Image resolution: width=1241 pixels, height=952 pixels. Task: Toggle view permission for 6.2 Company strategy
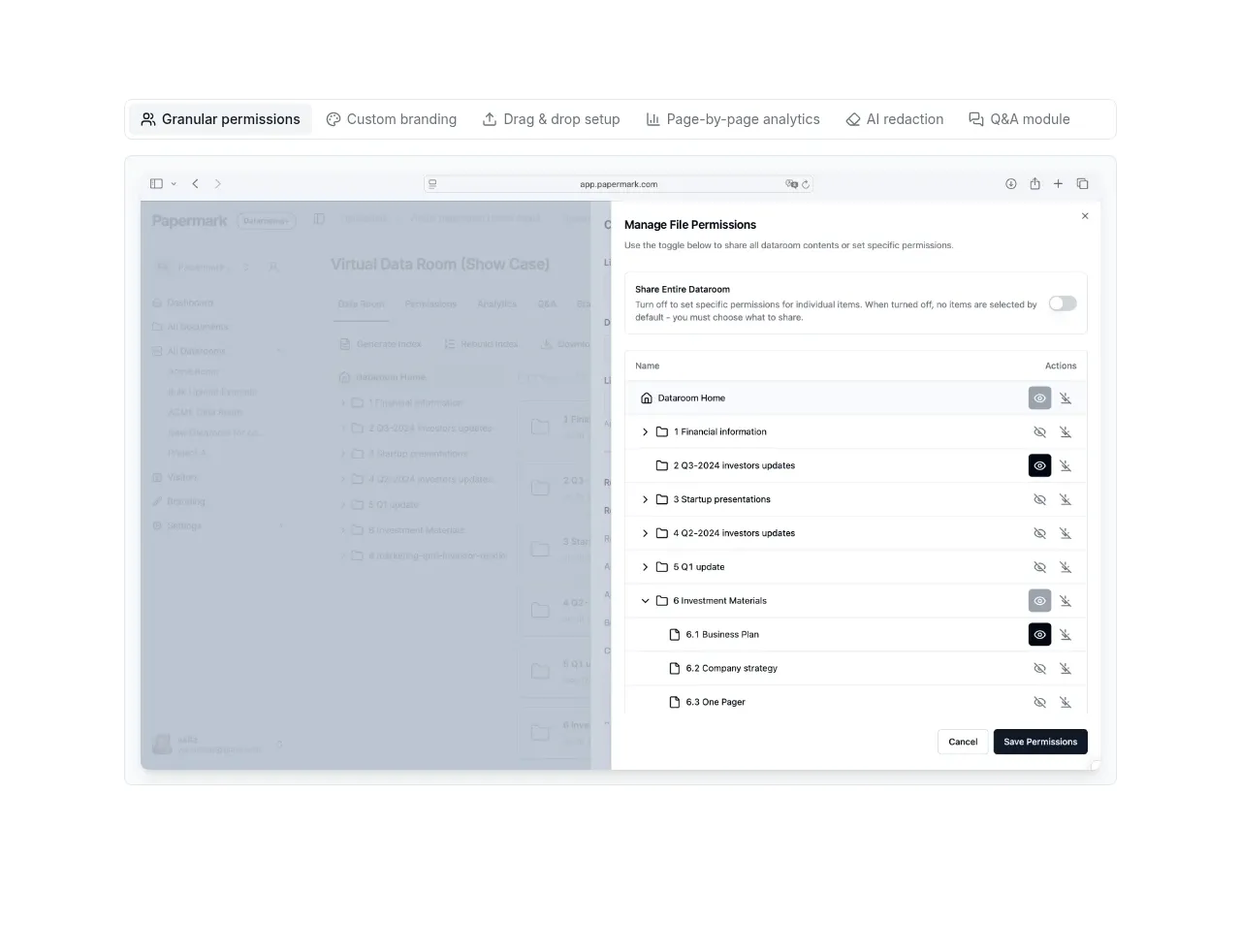tap(1039, 669)
